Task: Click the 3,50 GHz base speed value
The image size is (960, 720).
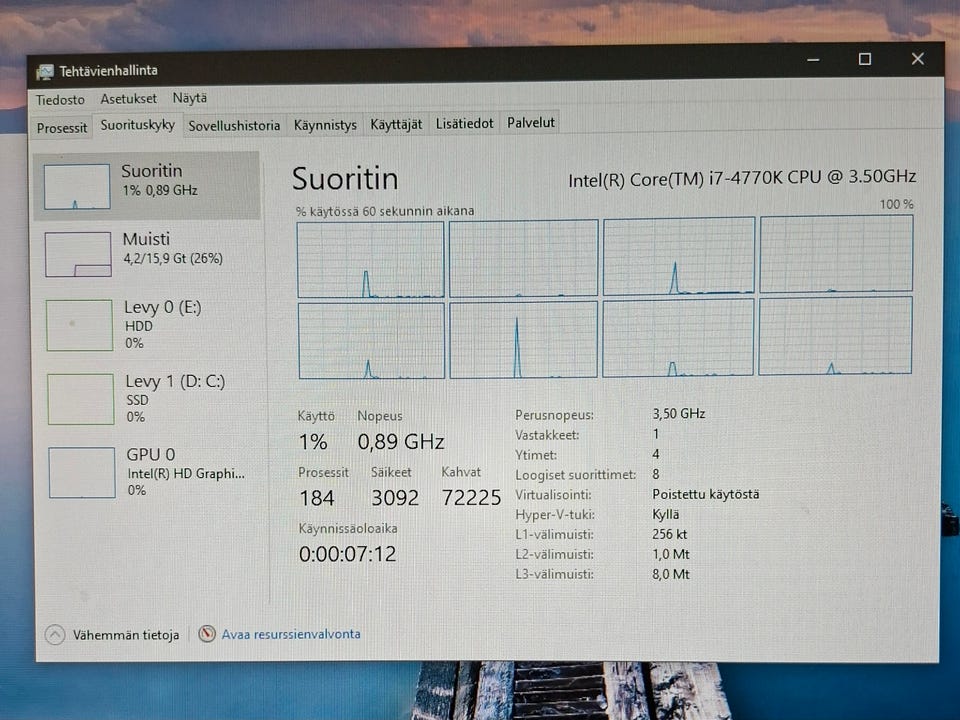Action: tap(679, 414)
